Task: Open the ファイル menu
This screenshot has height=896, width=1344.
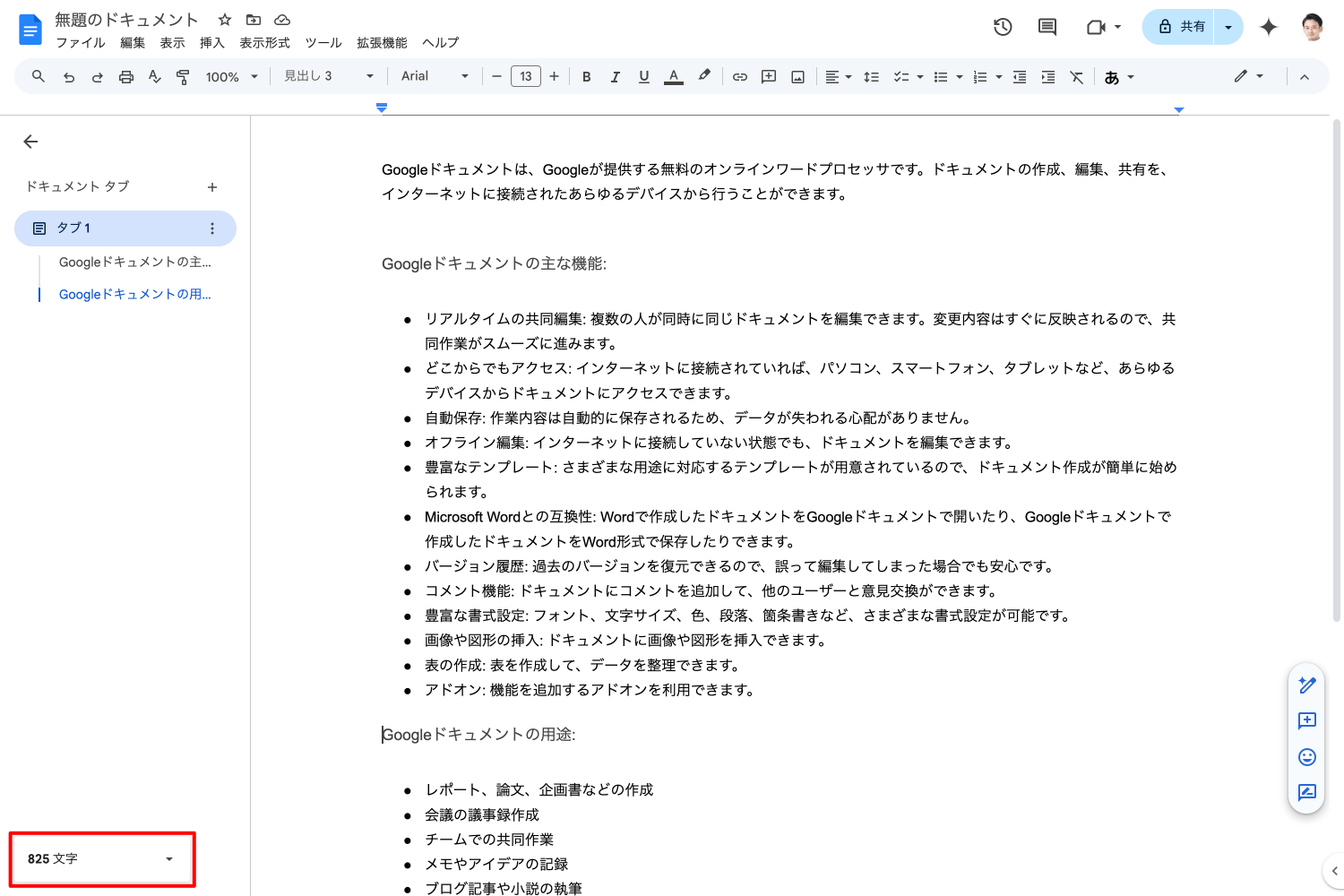Action: coord(81,43)
